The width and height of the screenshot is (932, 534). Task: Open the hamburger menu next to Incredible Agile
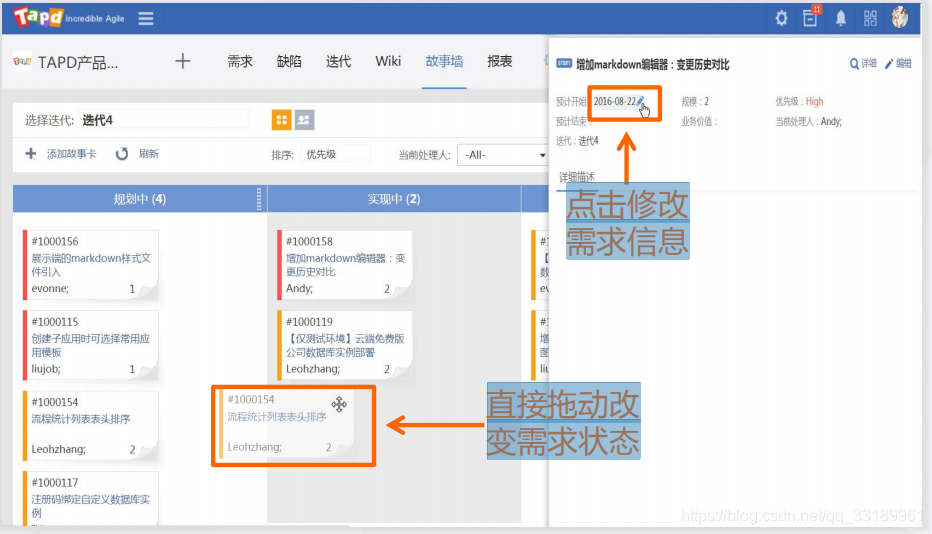[x=146, y=18]
